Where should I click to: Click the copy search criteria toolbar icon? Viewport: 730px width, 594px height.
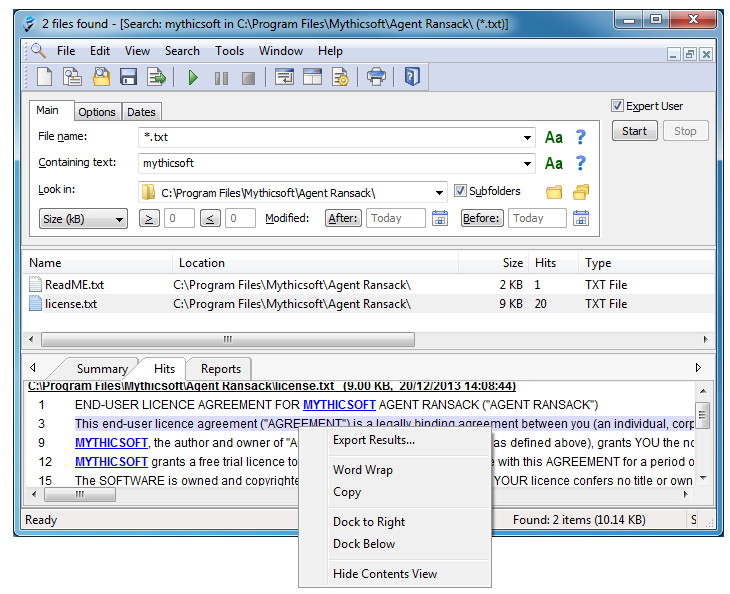pyautogui.click(x=72, y=76)
